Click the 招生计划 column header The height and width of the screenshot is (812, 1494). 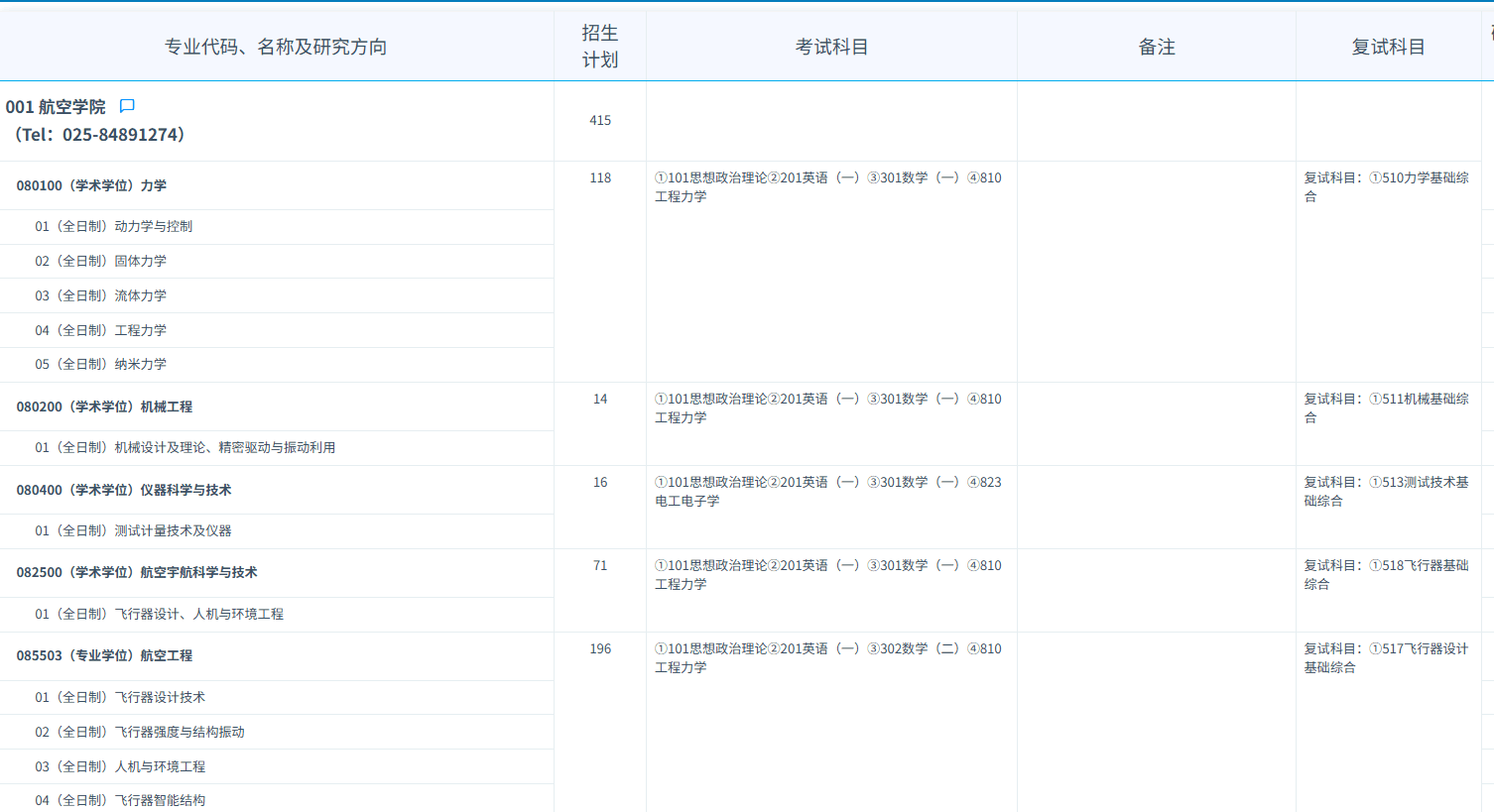(599, 47)
